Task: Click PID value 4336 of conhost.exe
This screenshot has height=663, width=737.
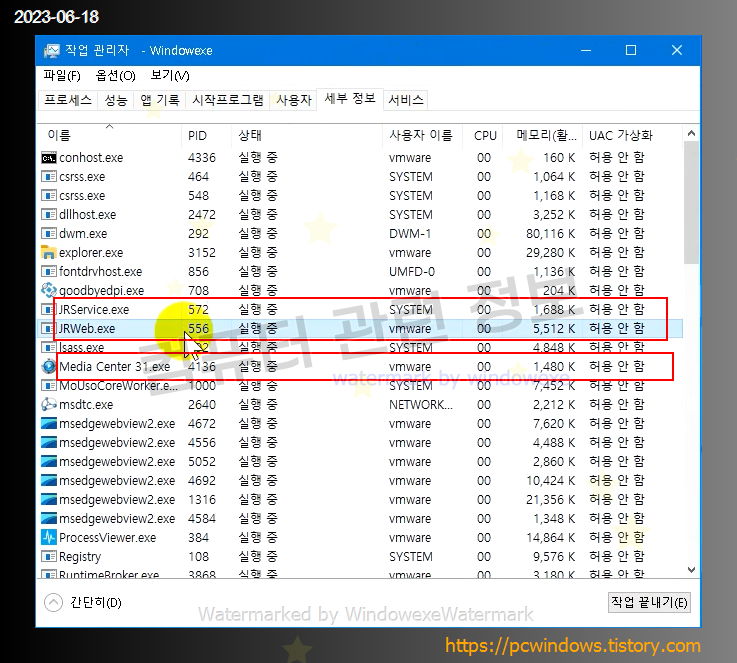Action: pyautogui.click(x=202, y=158)
